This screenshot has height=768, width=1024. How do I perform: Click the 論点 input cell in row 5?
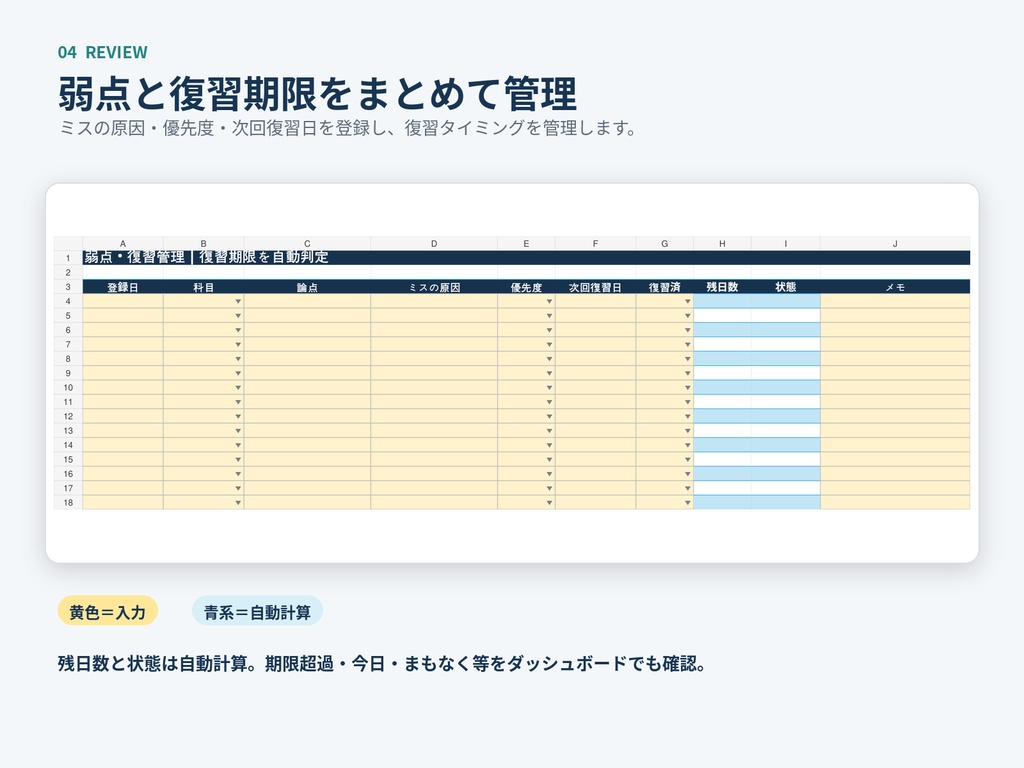308,315
